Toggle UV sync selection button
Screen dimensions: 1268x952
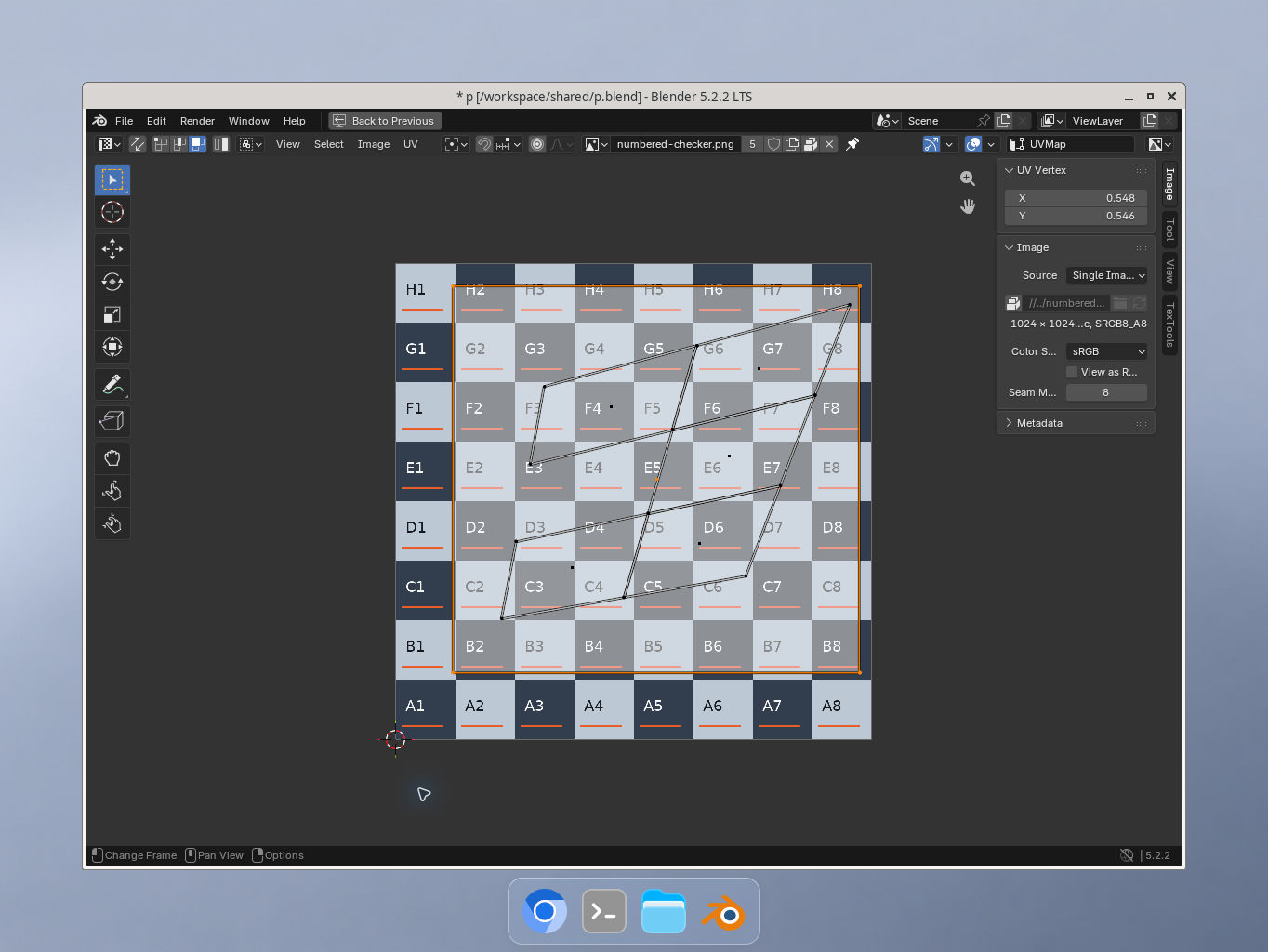(x=138, y=144)
